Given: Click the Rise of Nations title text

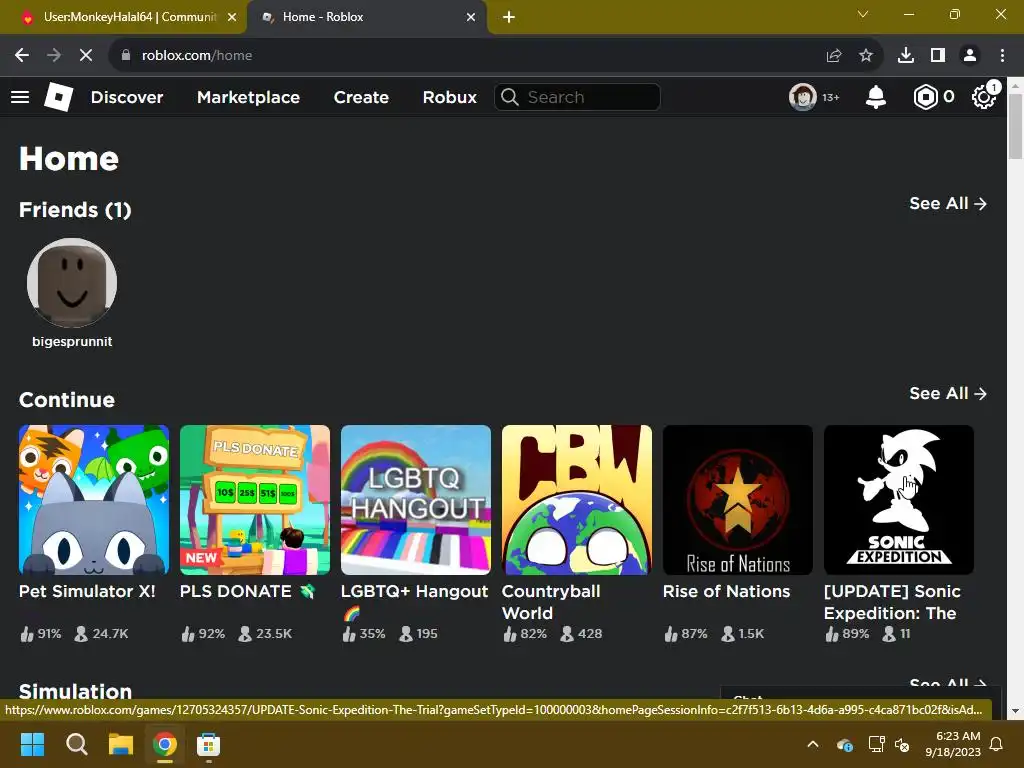Looking at the screenshot, I should pyautogui.click(x=727, y=592).
